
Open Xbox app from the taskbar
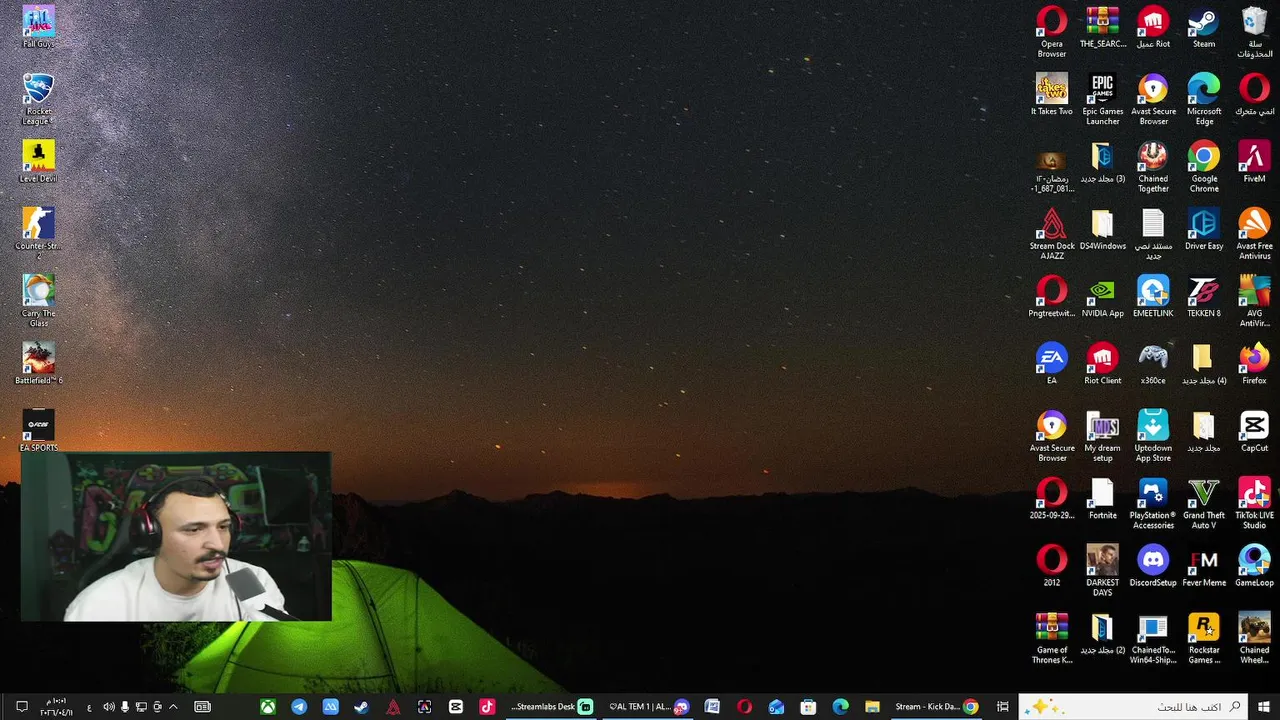(268, 707)
